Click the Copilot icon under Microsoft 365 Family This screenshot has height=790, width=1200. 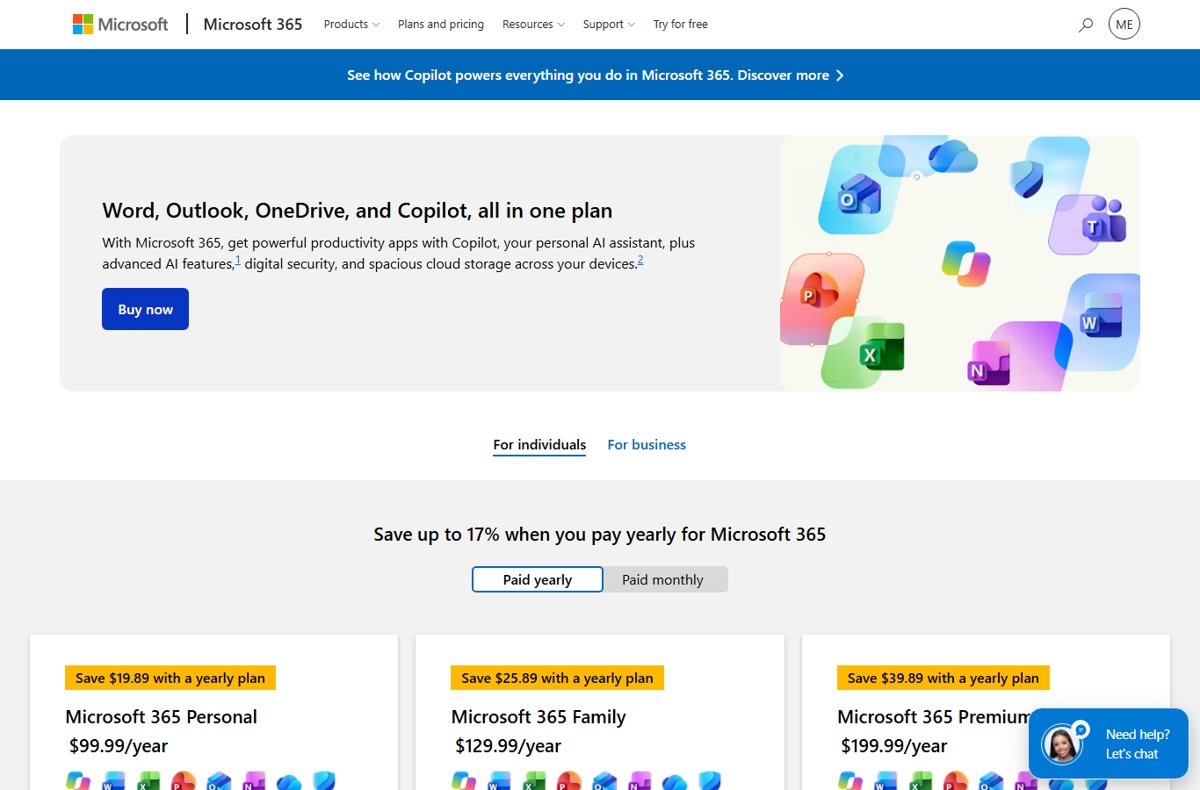point(464,781)
